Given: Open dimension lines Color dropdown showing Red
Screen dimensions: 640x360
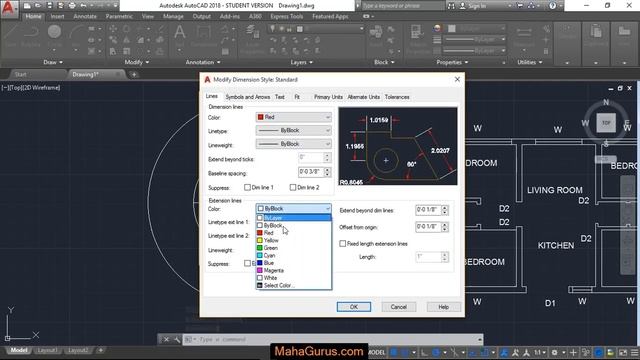Looking at the screenshot, I should (x=293, y=117).
